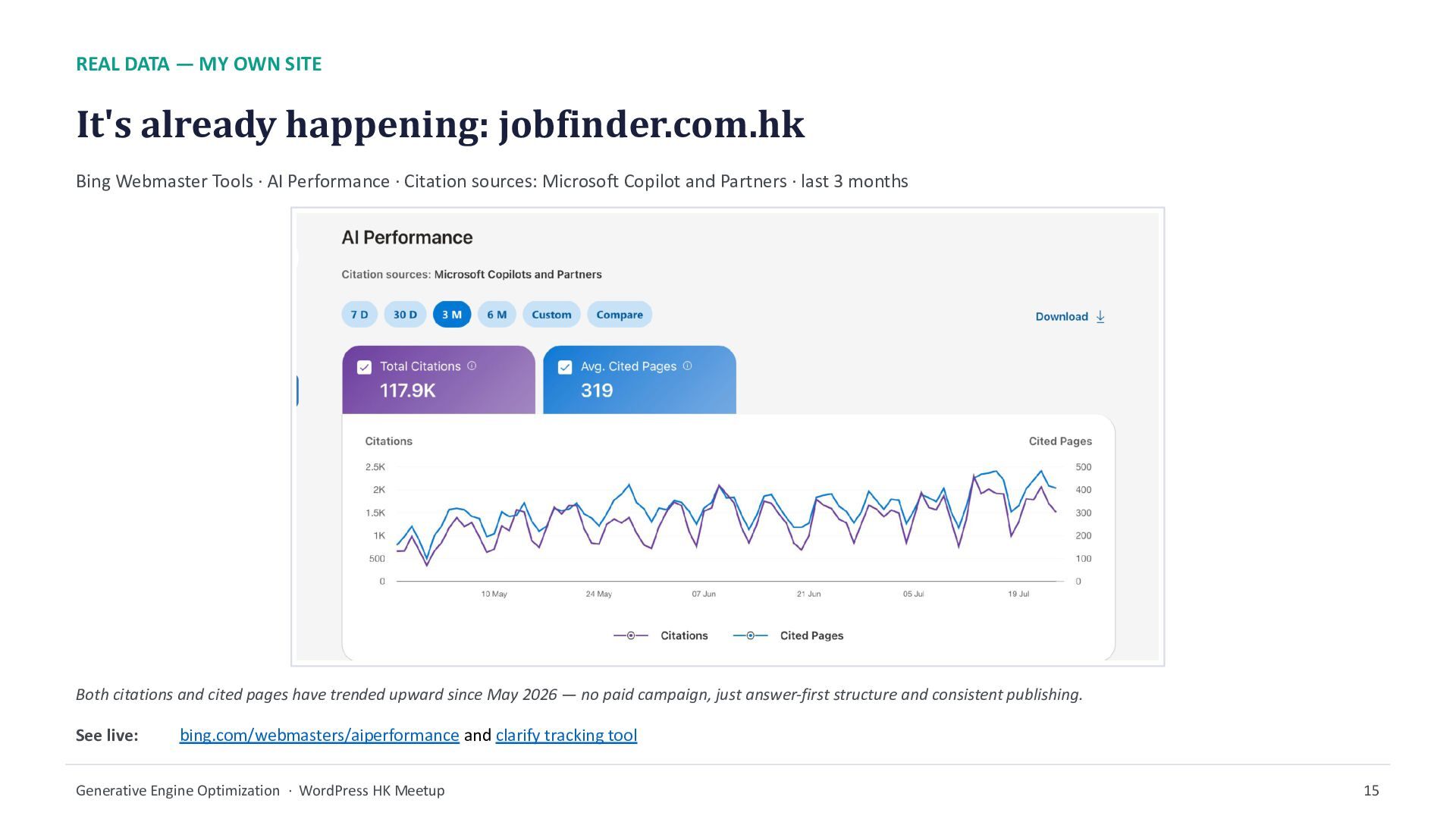Screen dimensions: 1456x819
Task: Click the 07 Jun marker on chart axis
Action: point(704,594)
